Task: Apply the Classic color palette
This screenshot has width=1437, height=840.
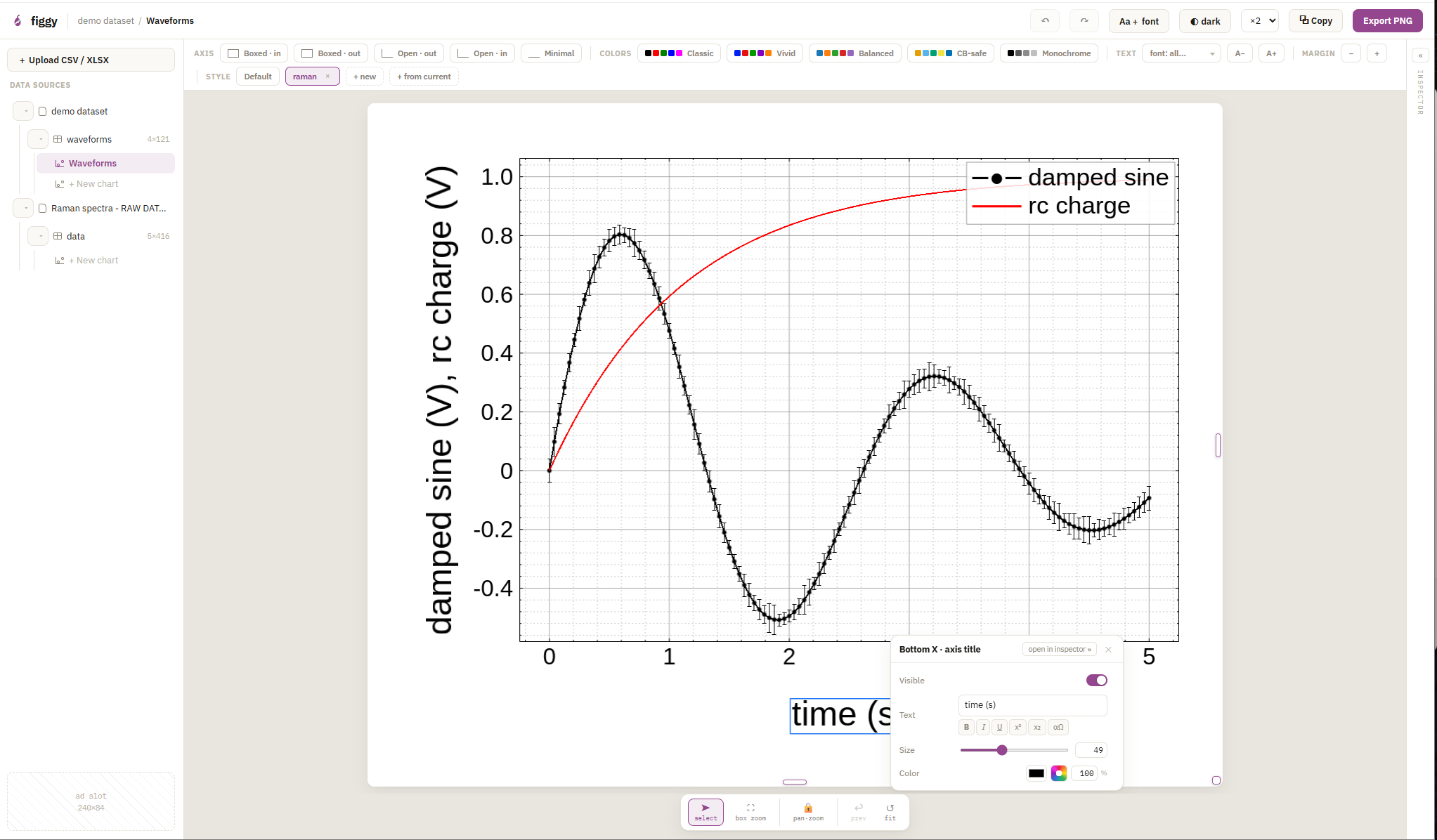Action: coord(679,53)
